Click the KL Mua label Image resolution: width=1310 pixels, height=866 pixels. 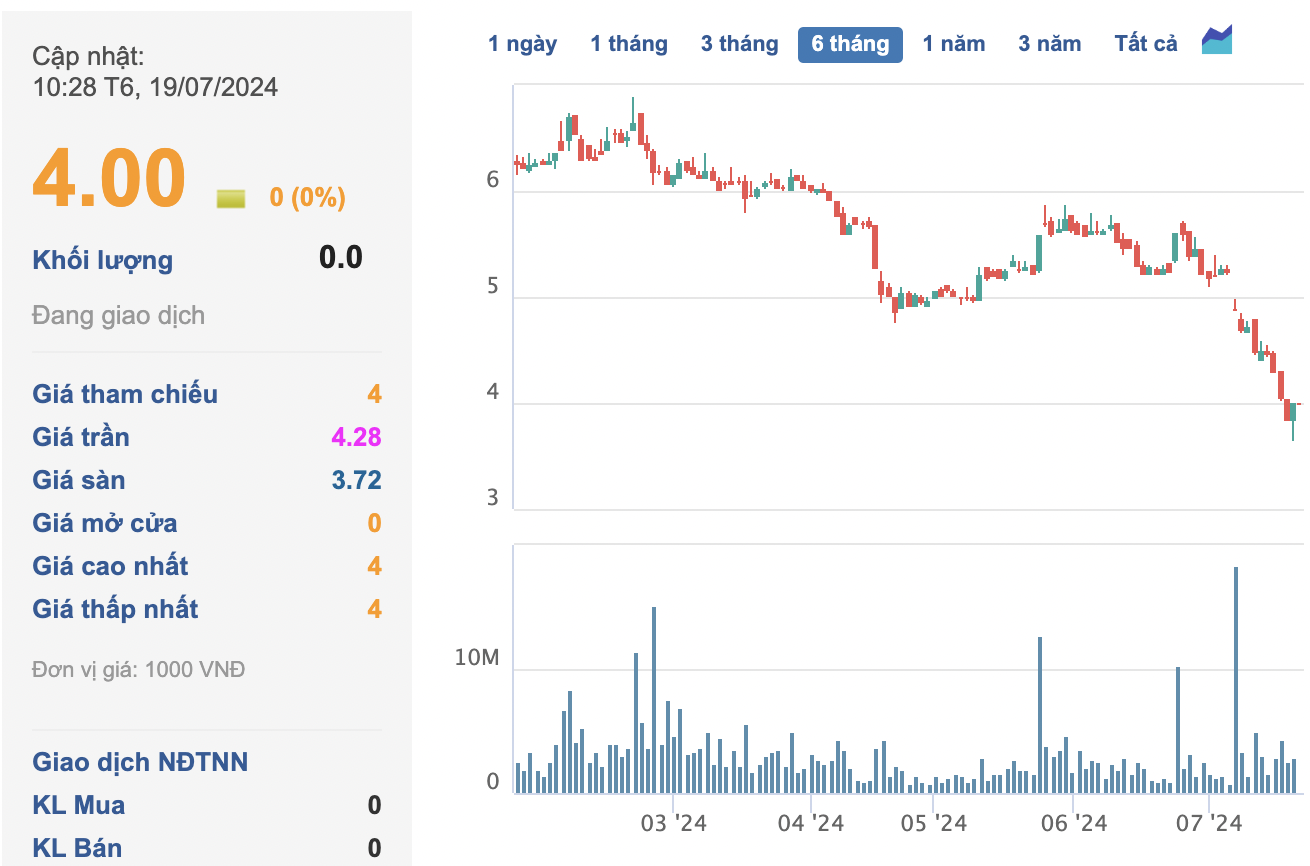pyautogui.click(x=79, y=805)
